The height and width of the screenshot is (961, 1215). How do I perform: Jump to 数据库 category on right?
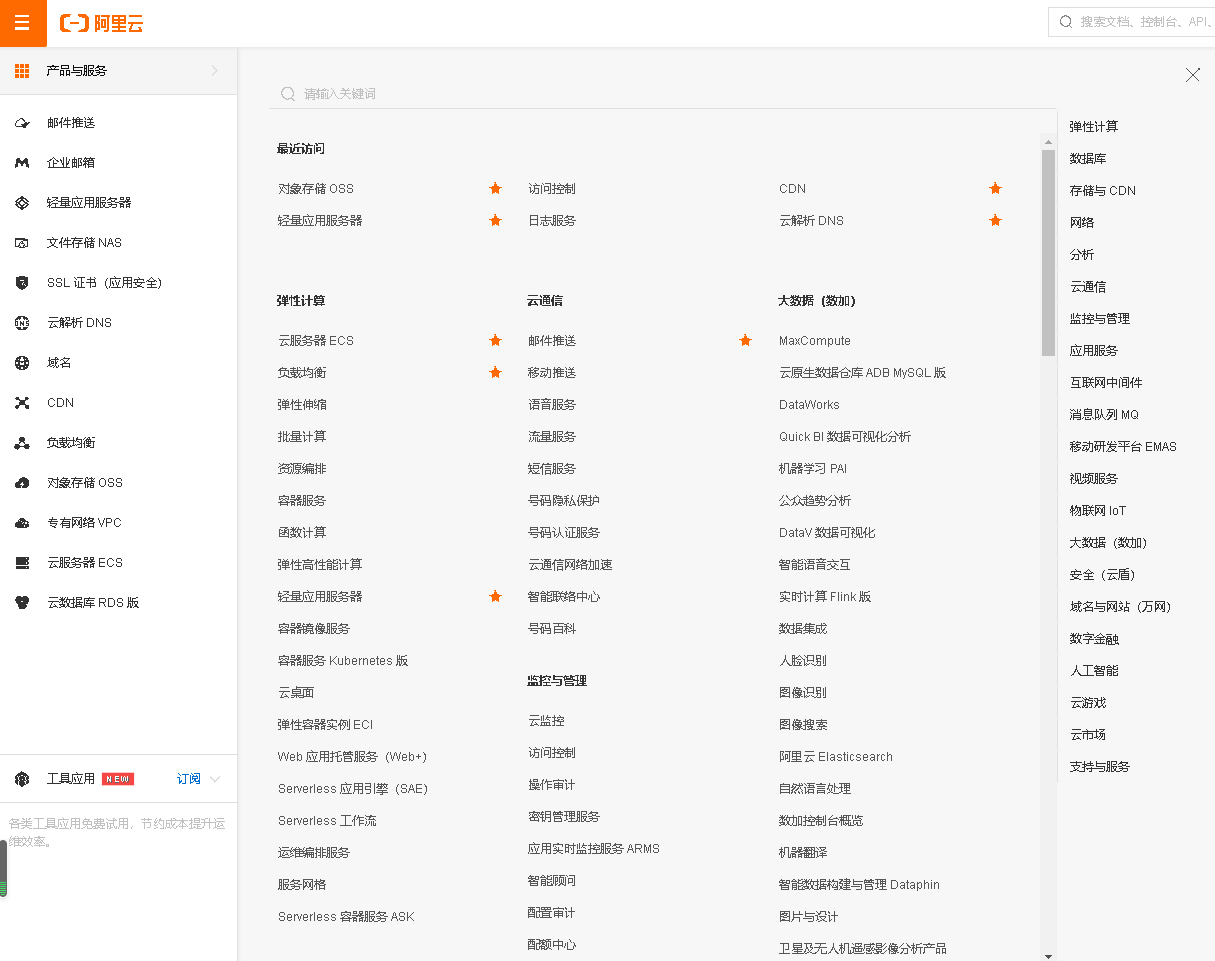pos(1088,159)
